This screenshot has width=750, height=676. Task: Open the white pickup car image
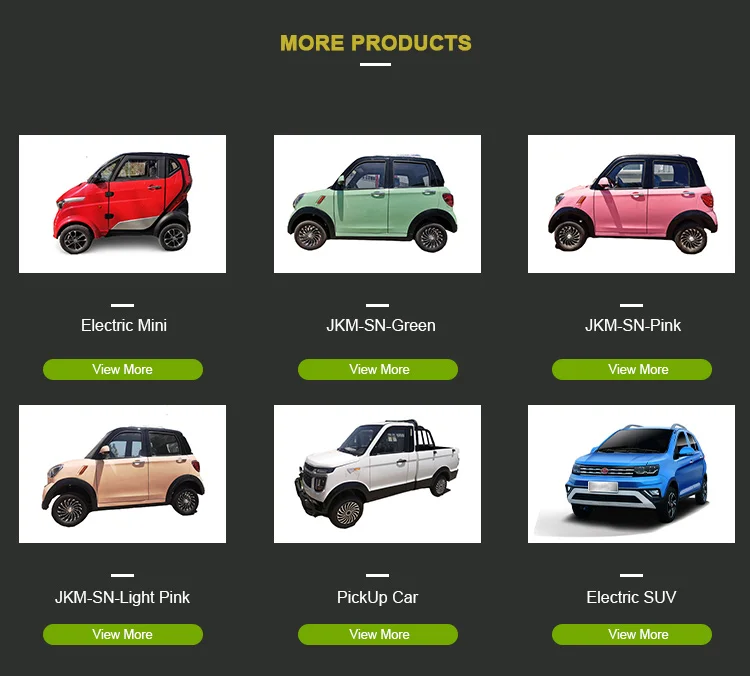click(377, 474)
